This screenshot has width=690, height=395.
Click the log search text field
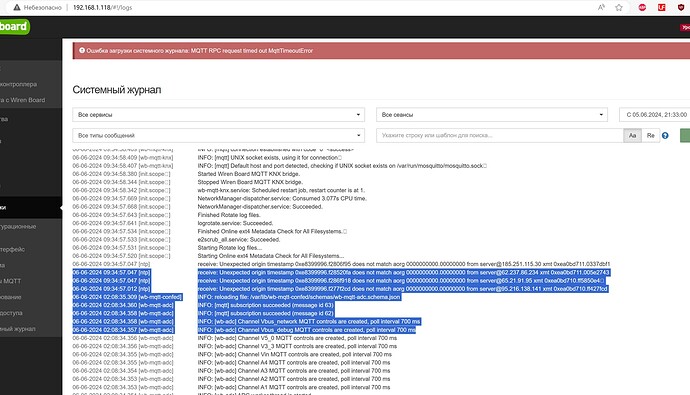pos(500,135)
